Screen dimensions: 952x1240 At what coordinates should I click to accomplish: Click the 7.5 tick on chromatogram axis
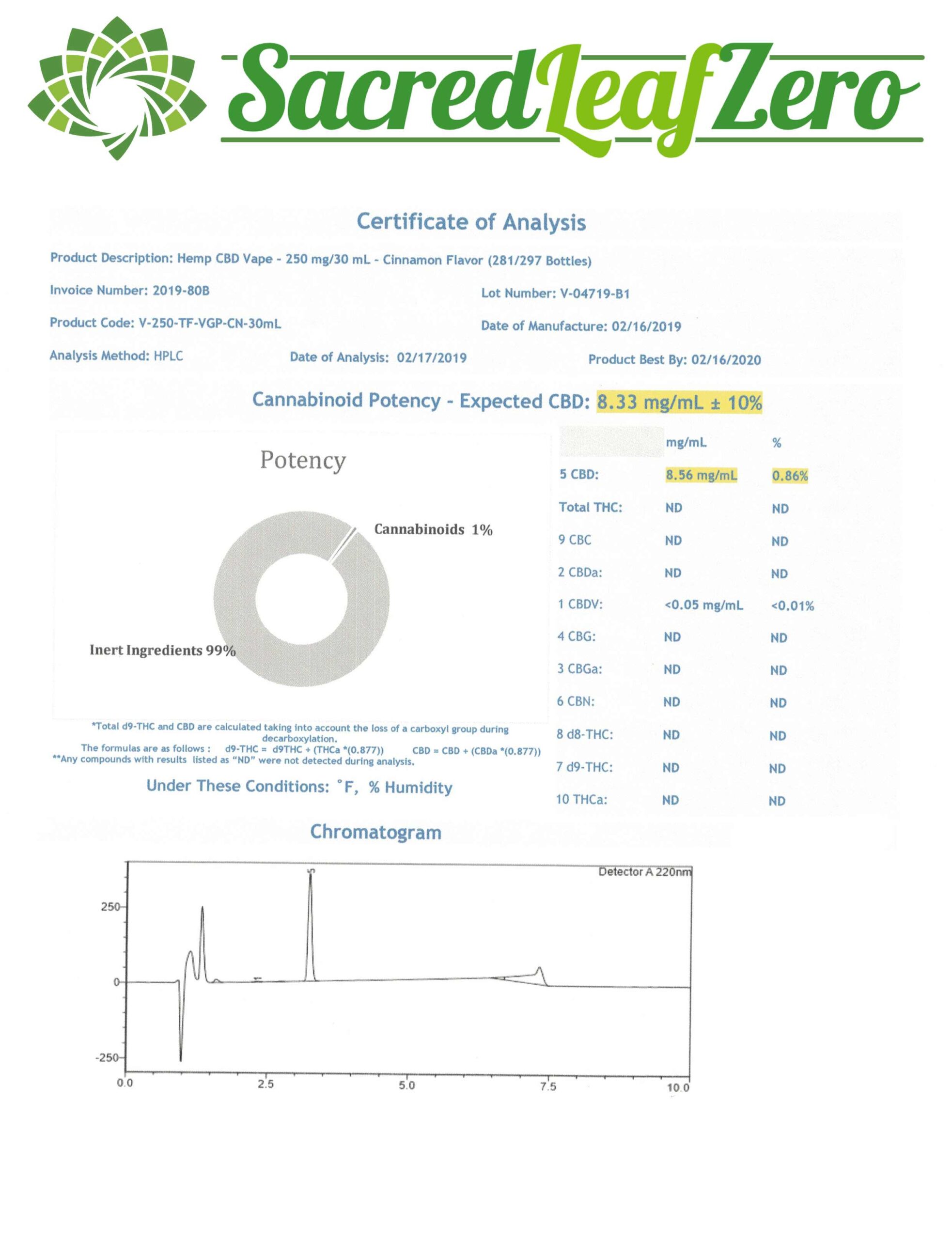pyautogui.click(x=548, y=1086)
